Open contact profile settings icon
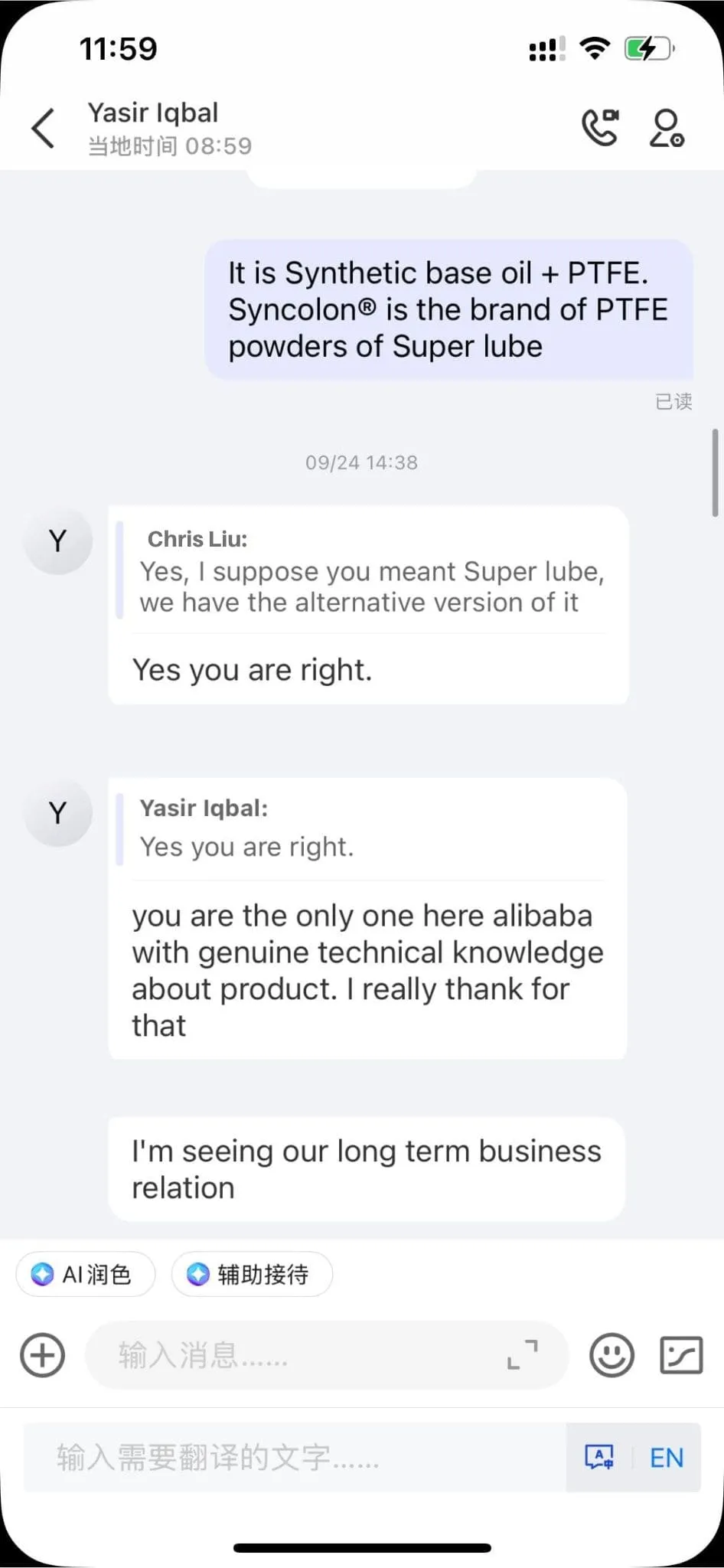The image size is (724, 1568). tap(667, 128)
